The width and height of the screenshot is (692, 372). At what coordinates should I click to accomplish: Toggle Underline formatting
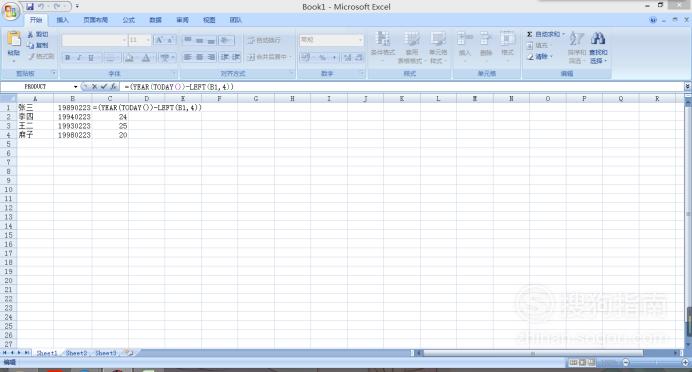[x=91, y=58]
